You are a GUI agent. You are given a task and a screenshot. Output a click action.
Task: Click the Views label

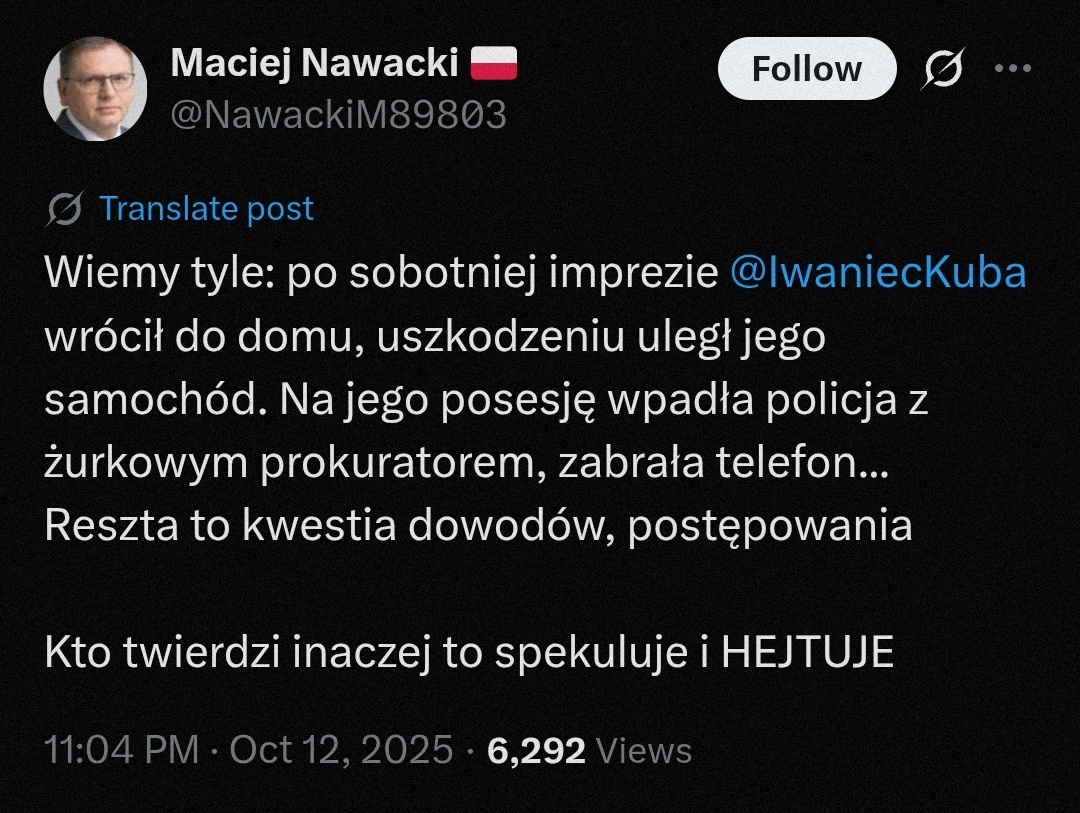(642, 750)
